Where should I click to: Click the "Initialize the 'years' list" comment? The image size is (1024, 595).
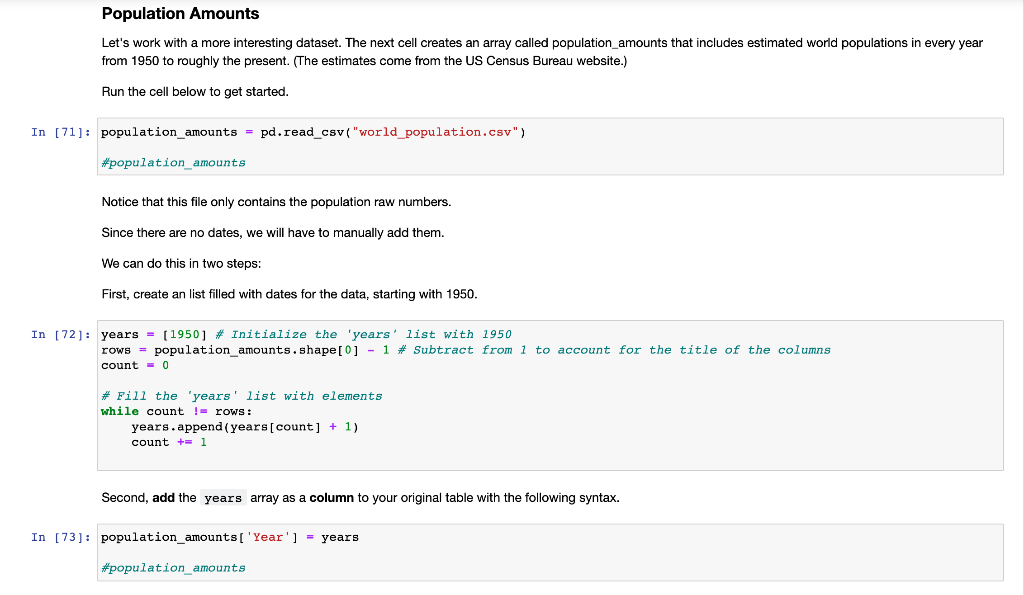pos(364,334)
